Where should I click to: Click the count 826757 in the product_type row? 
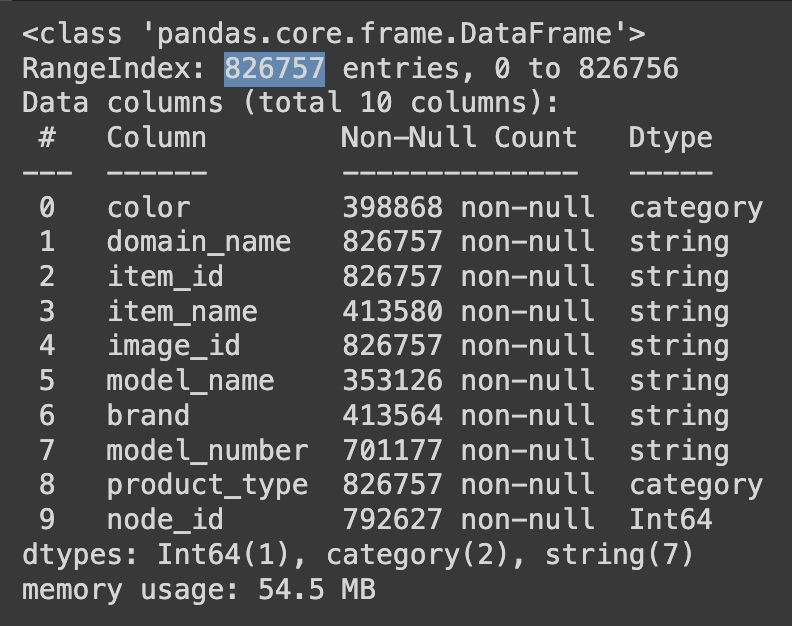(x=392, y=485)
